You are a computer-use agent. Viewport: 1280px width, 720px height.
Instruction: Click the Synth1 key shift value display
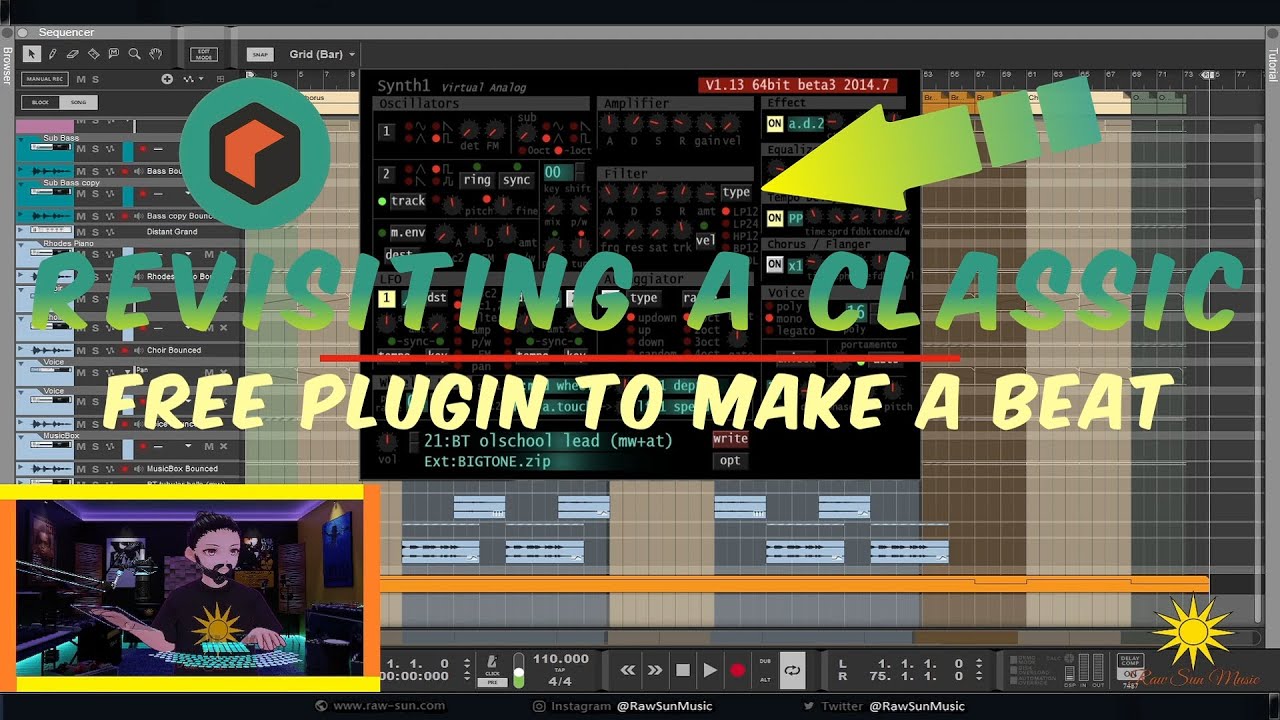(x=558, y=173)
